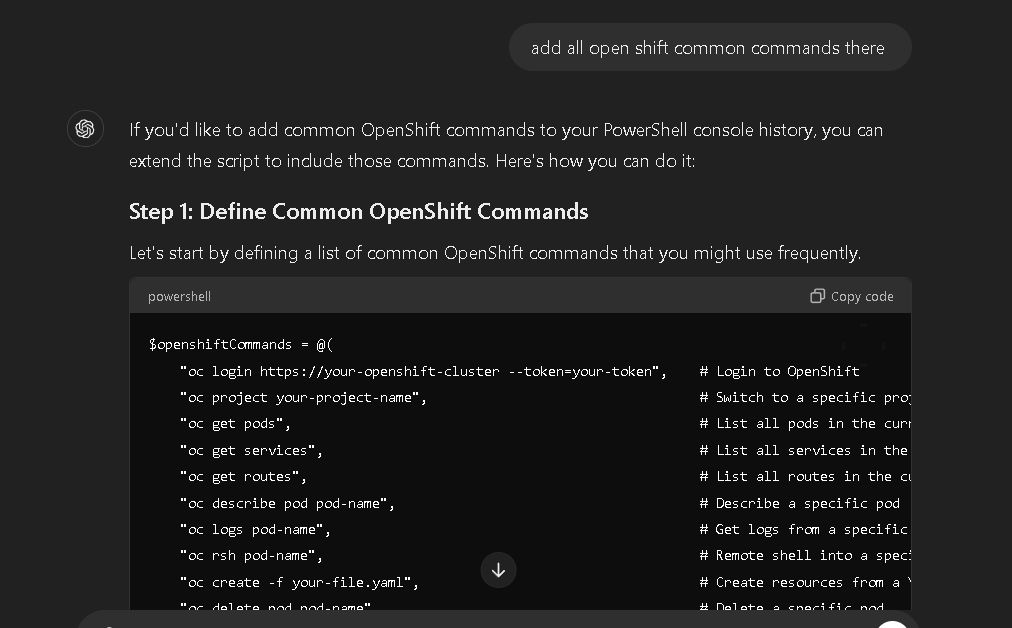Click the scroll-to-bottom down arrow button
This screenshot has height=628, width=1012.
click(498, 570)
